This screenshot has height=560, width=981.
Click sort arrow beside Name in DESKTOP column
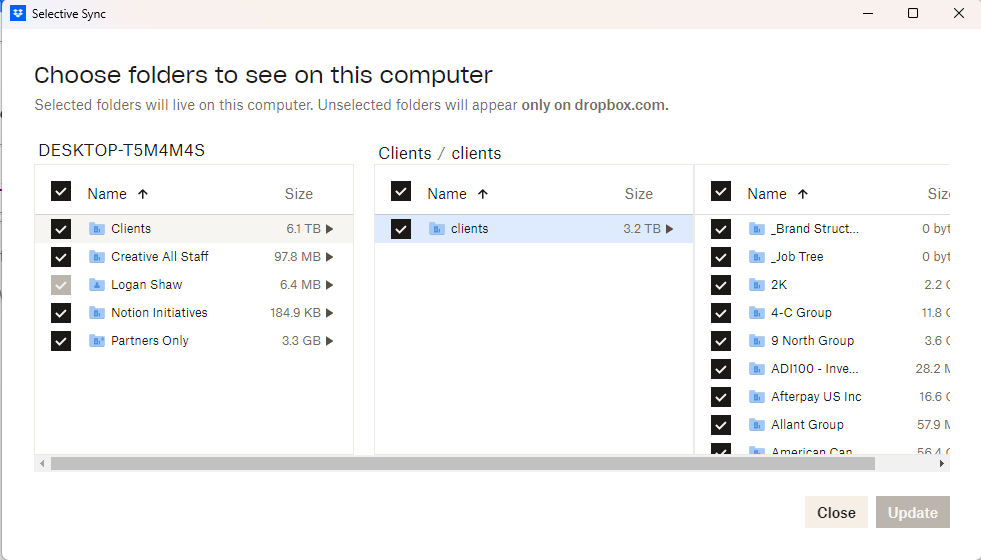tap(143, 194)
